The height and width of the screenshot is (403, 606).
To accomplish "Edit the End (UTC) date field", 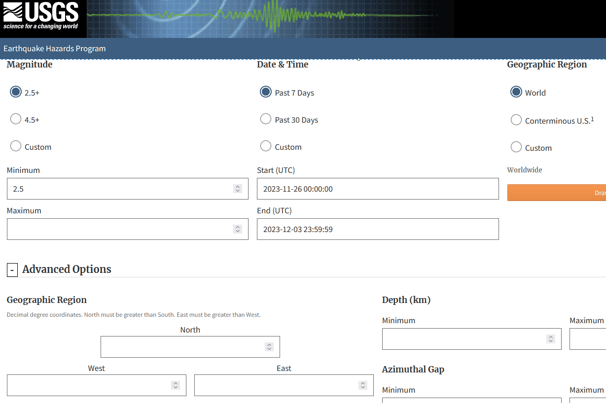I will pos(378,229).
